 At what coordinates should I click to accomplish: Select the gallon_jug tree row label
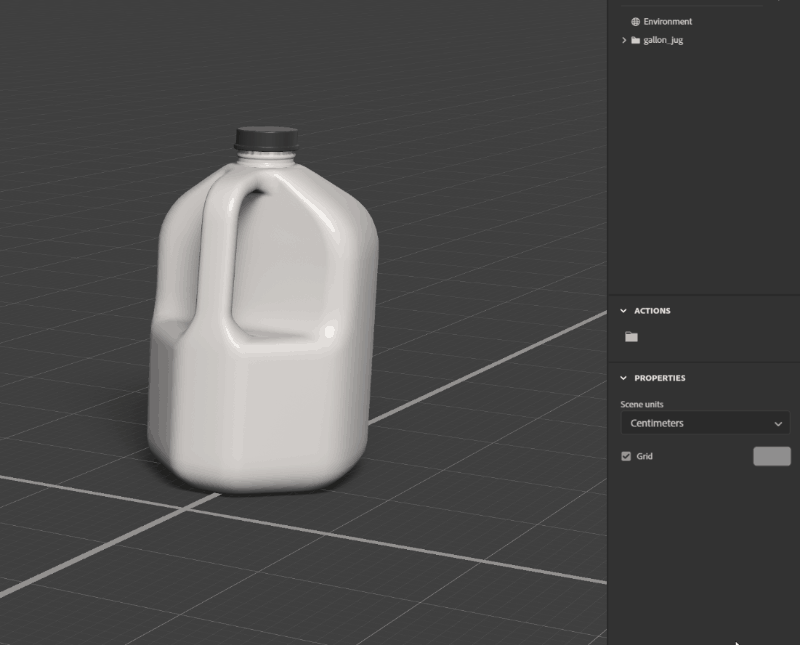pyautogui.click(x=663, y=40)
